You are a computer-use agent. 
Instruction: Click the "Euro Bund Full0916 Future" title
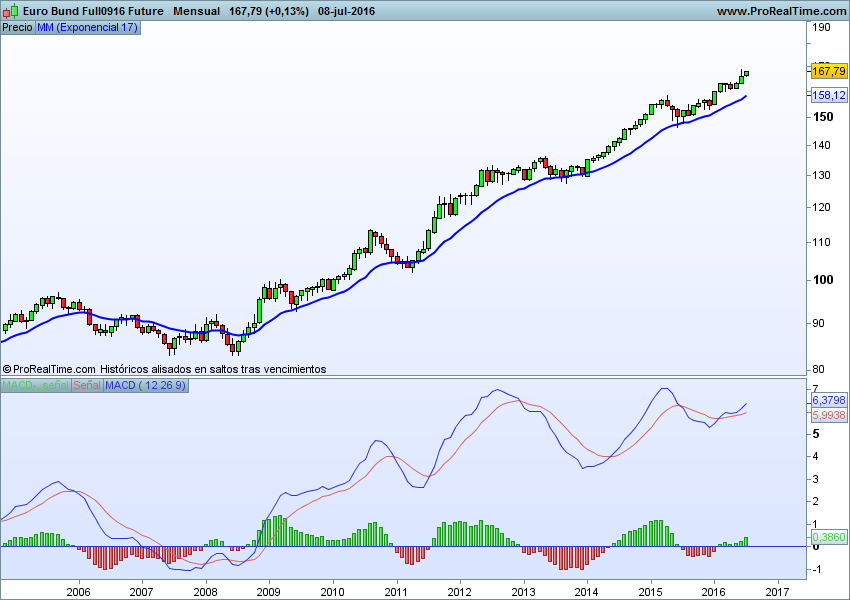(x=91, y=11)
